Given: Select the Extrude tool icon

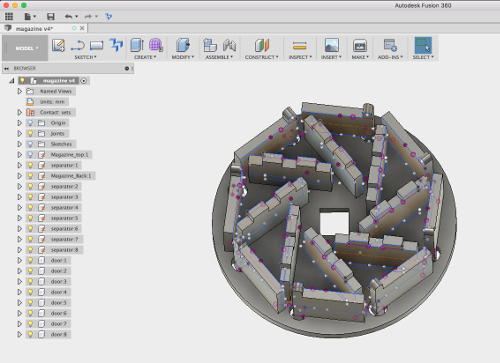Looking at the screenshot, I should click(137, 45).
